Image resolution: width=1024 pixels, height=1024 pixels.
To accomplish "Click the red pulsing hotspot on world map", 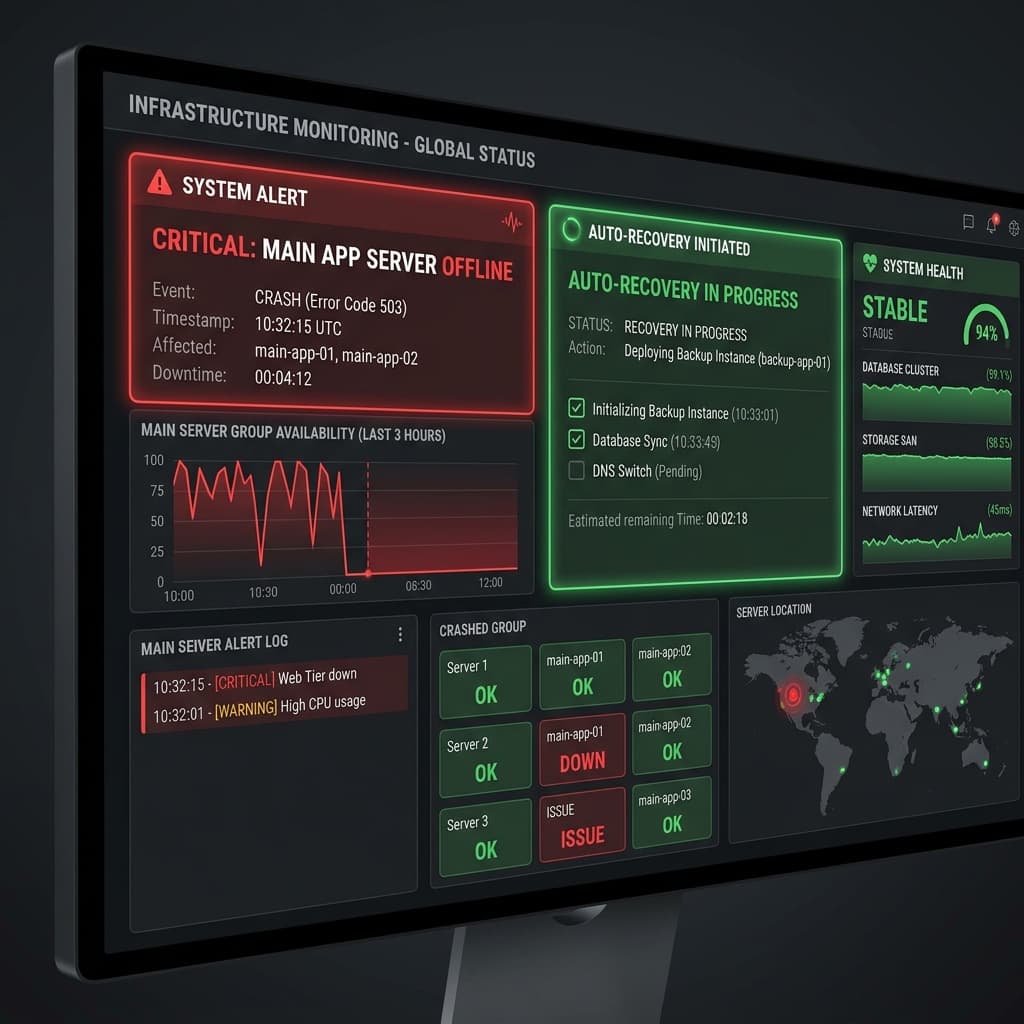I will [793, 694].
